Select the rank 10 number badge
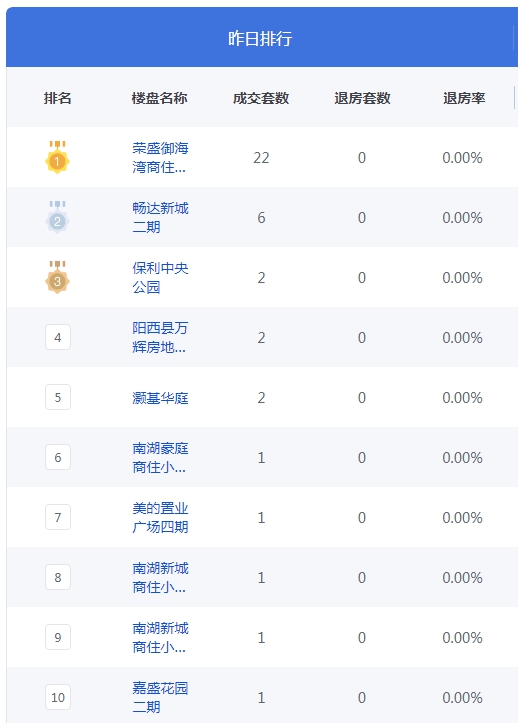Screen dimensions: 518x723 coord(58,697)
